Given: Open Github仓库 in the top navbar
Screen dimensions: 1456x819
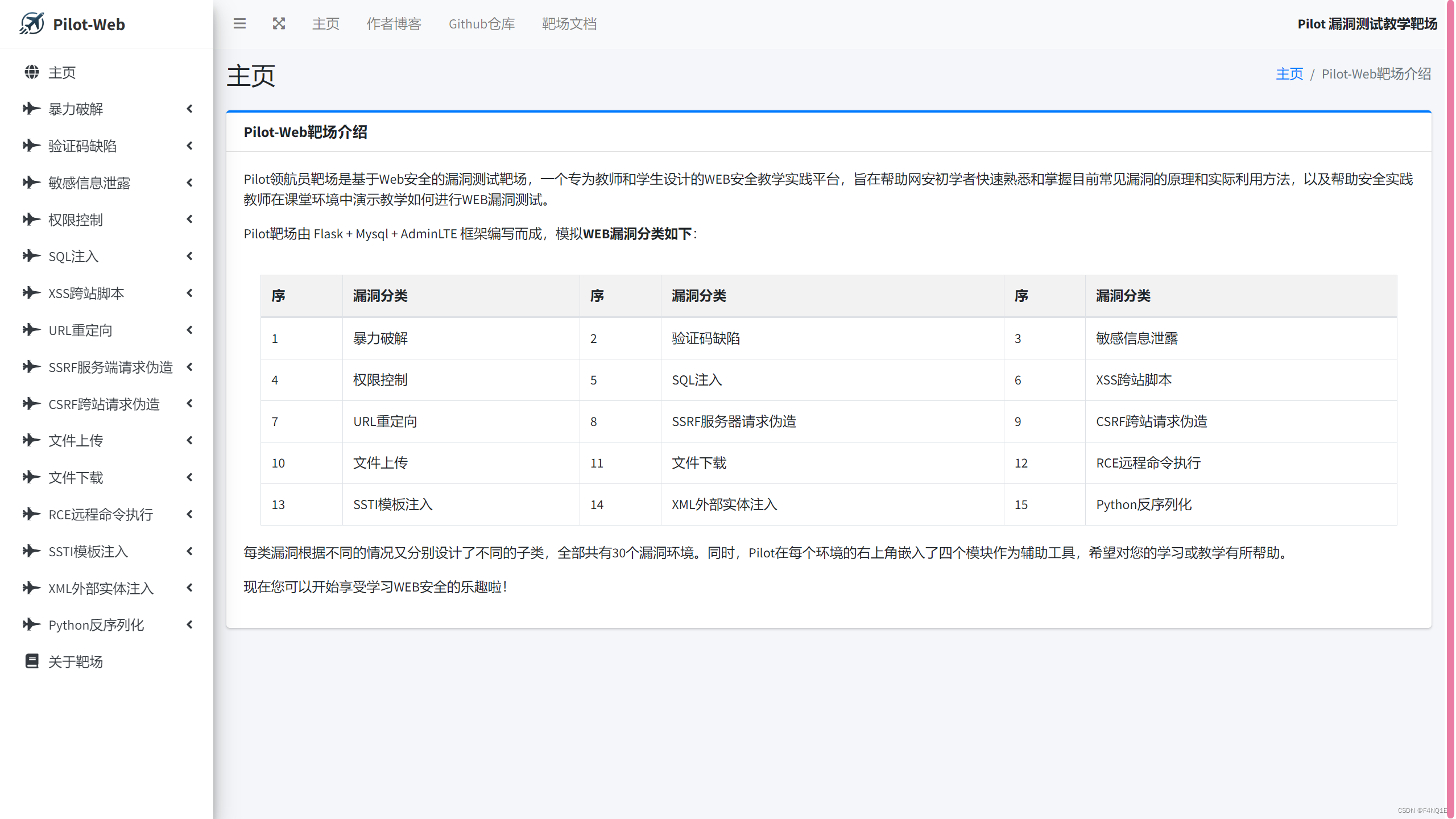Looking at the screenshot, I should (481, 24).
